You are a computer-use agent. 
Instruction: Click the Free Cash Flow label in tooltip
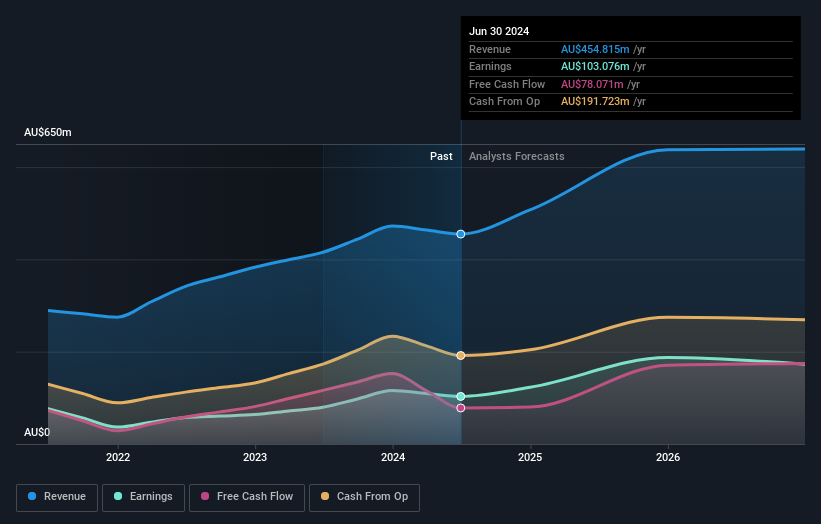(507, 84)
